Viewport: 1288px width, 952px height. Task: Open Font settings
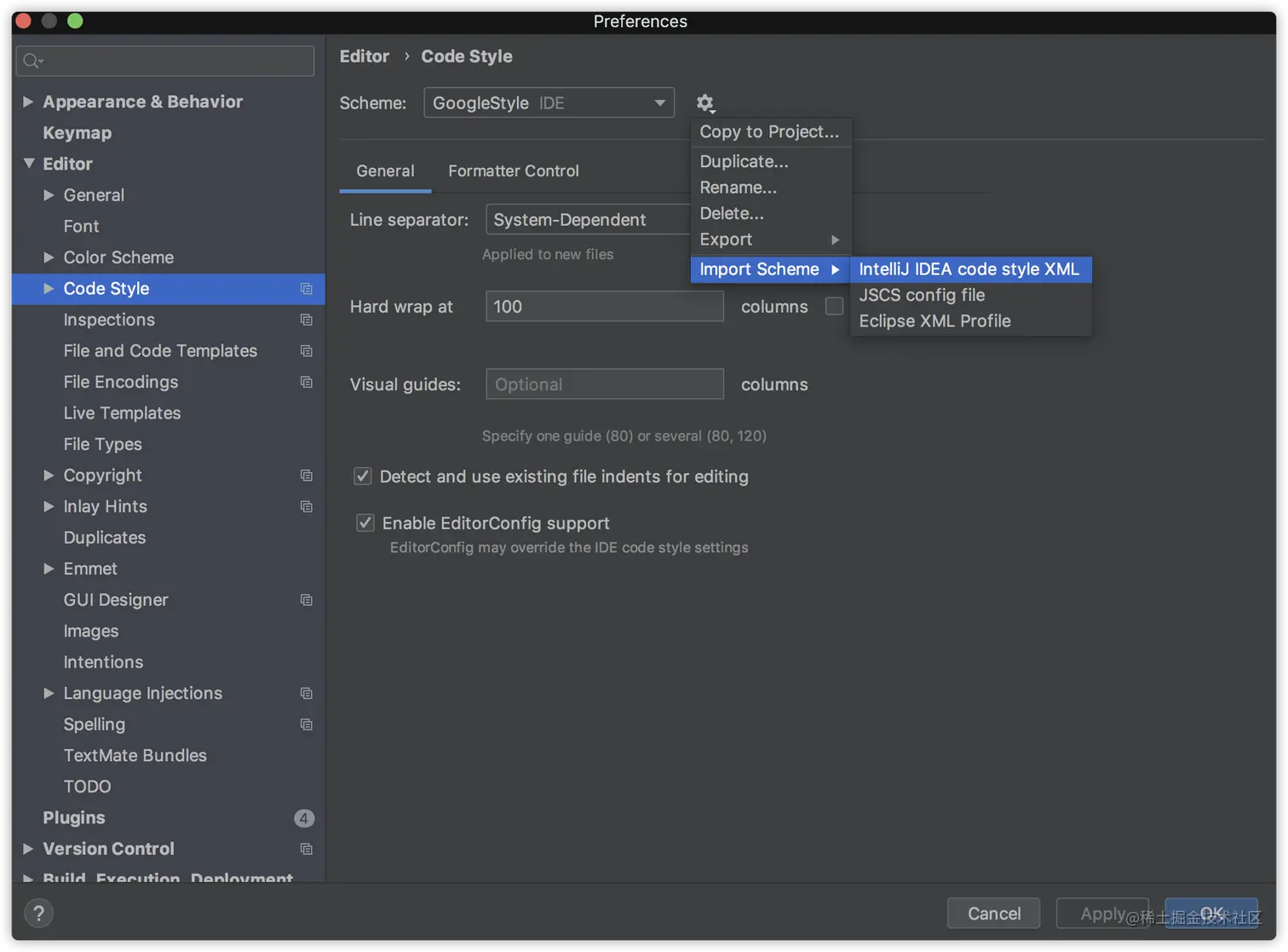[82, 226]
